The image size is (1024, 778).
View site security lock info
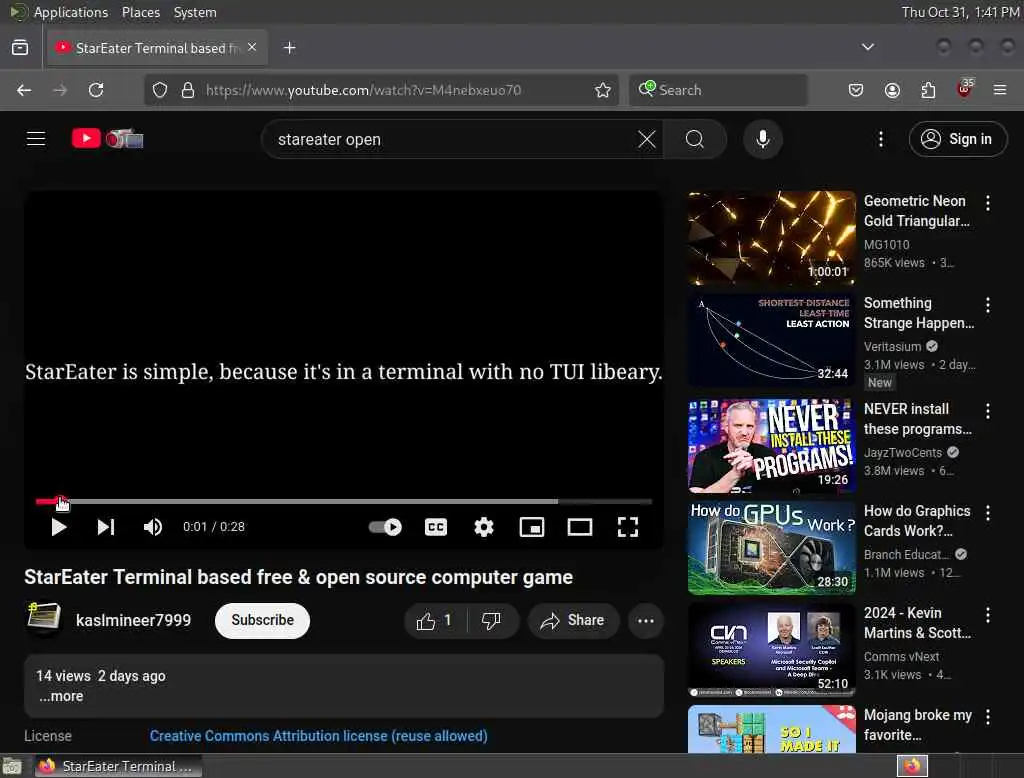tap(188, 90)
